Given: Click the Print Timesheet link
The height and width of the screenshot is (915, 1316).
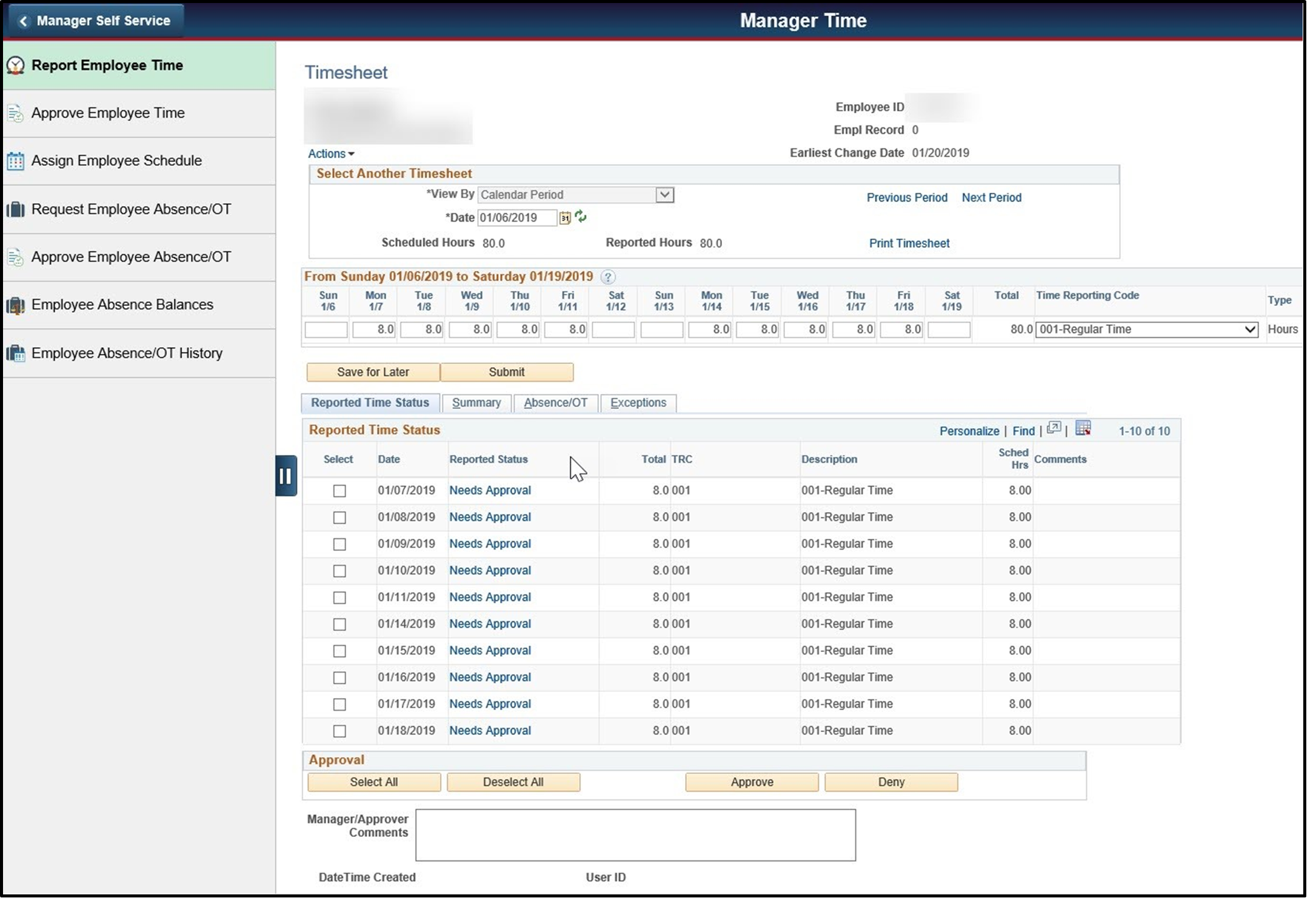Looking at the screenshot, I should click(x=909, y=243).
